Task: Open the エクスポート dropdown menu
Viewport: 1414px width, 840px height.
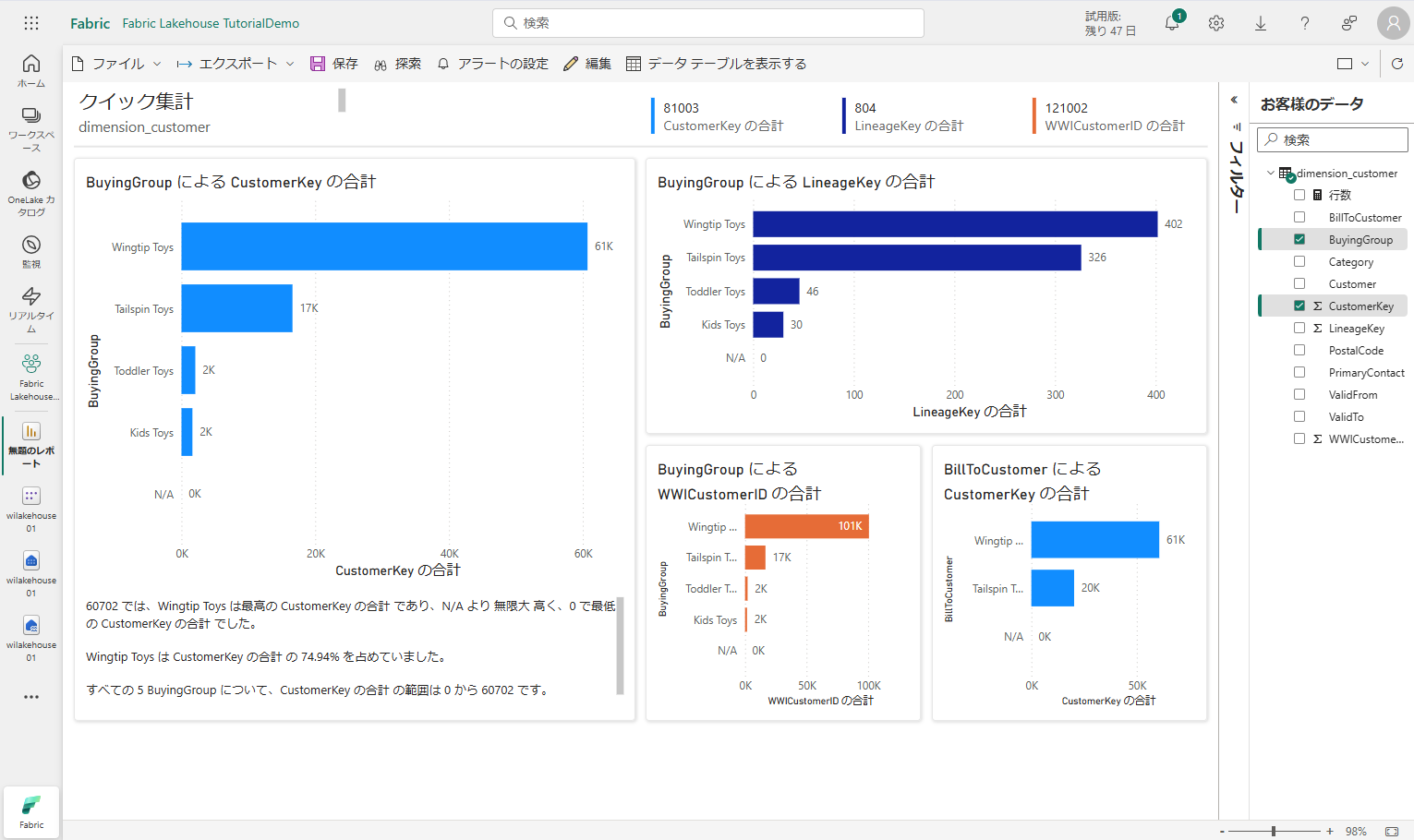Action: coord(236,64)
